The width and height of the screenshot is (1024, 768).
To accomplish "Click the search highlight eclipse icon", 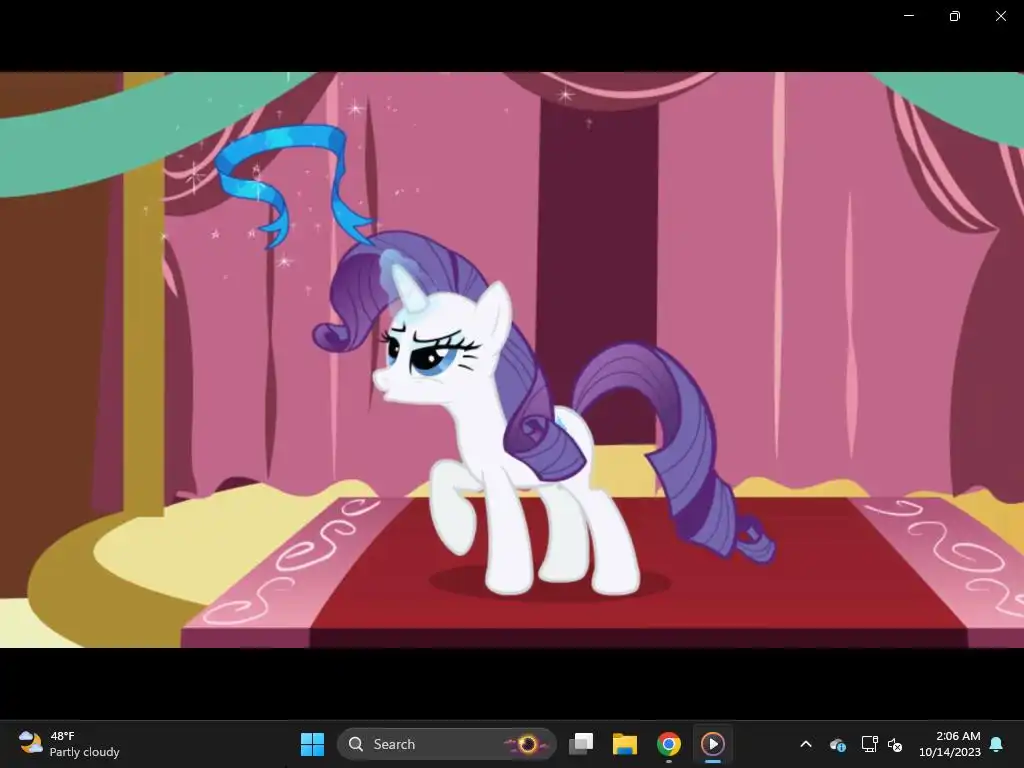I will coord(527,744).
